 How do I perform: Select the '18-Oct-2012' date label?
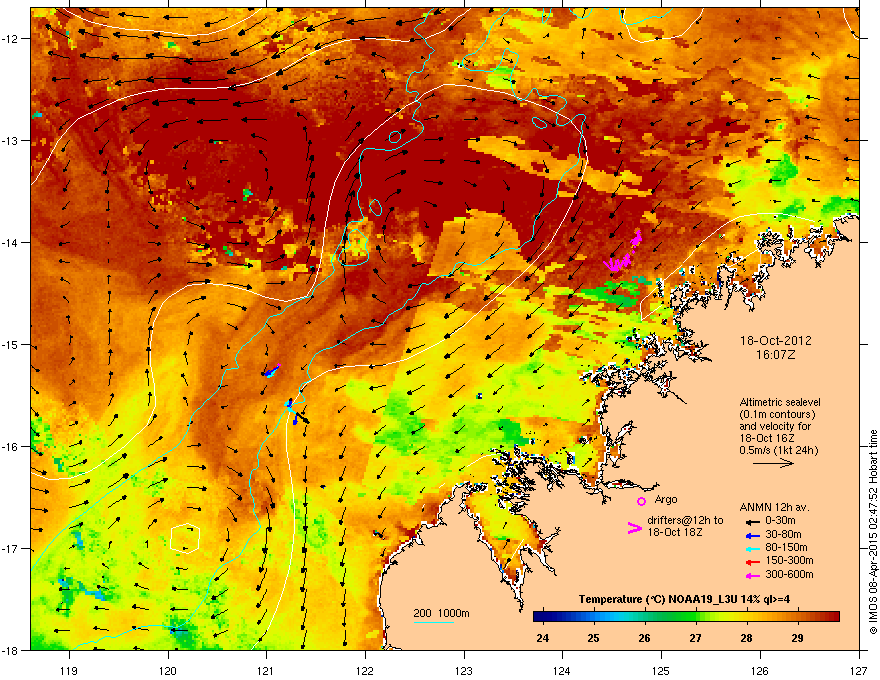(775, 341)
